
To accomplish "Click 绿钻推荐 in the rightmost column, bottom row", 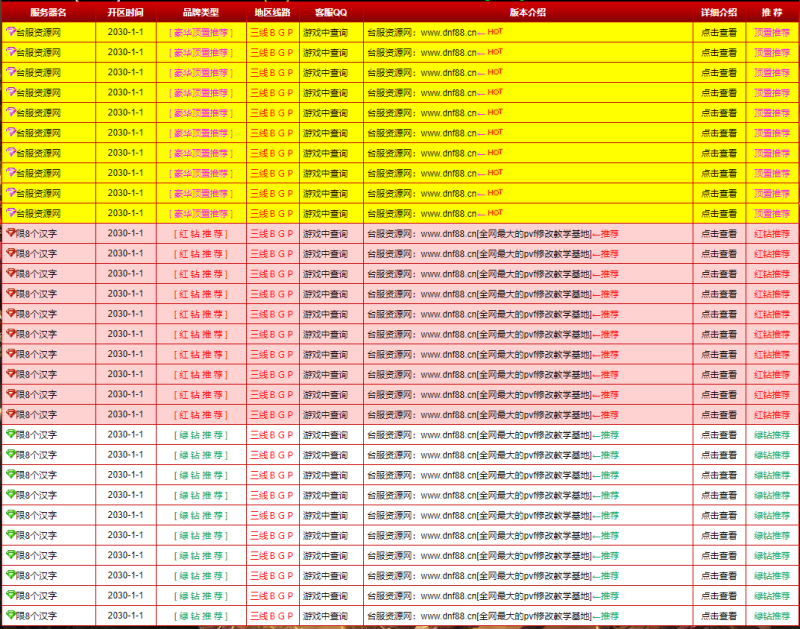I will point(771,616).
